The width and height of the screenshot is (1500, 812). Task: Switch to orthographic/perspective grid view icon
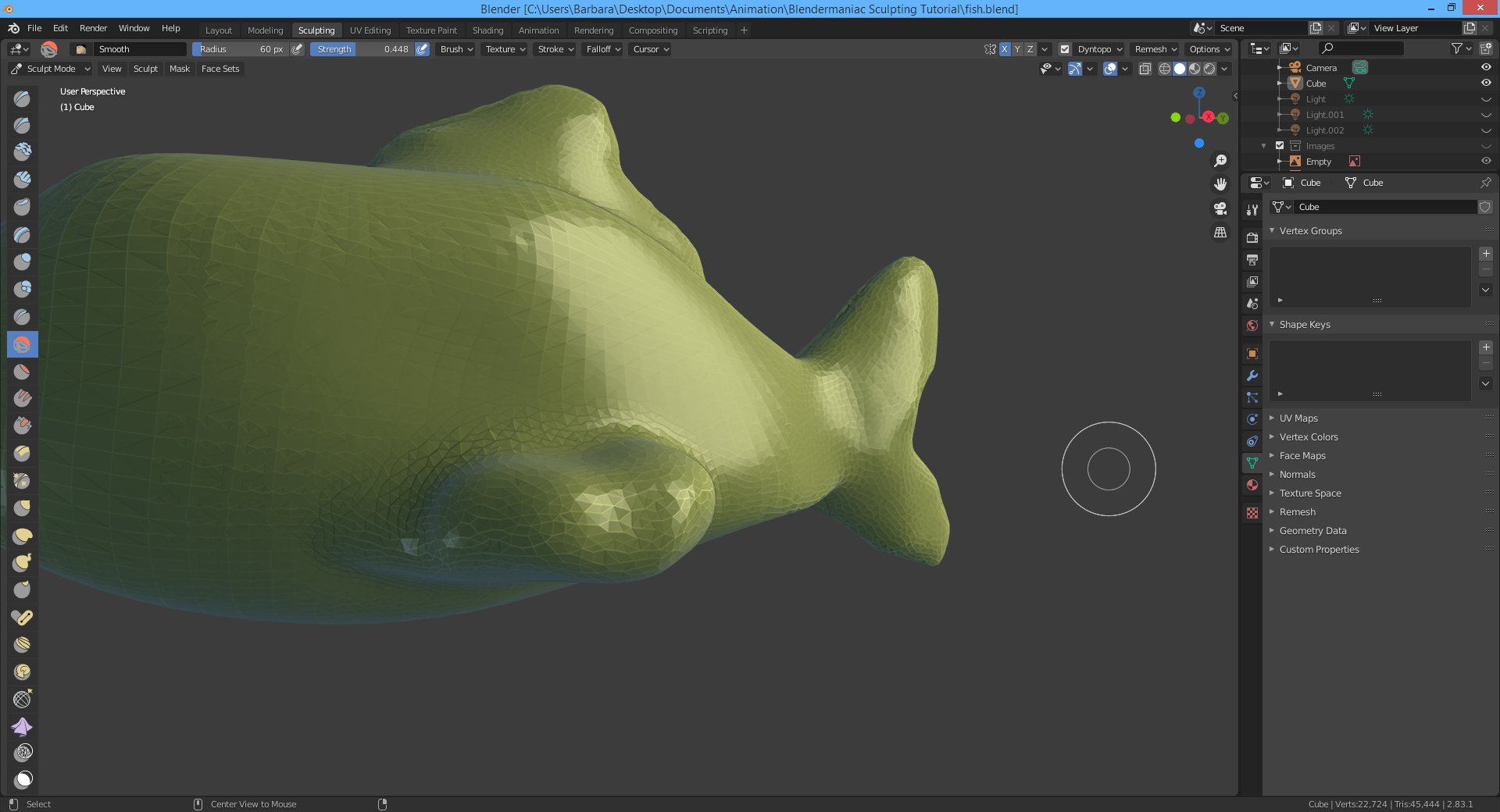tap(1220, 233)
